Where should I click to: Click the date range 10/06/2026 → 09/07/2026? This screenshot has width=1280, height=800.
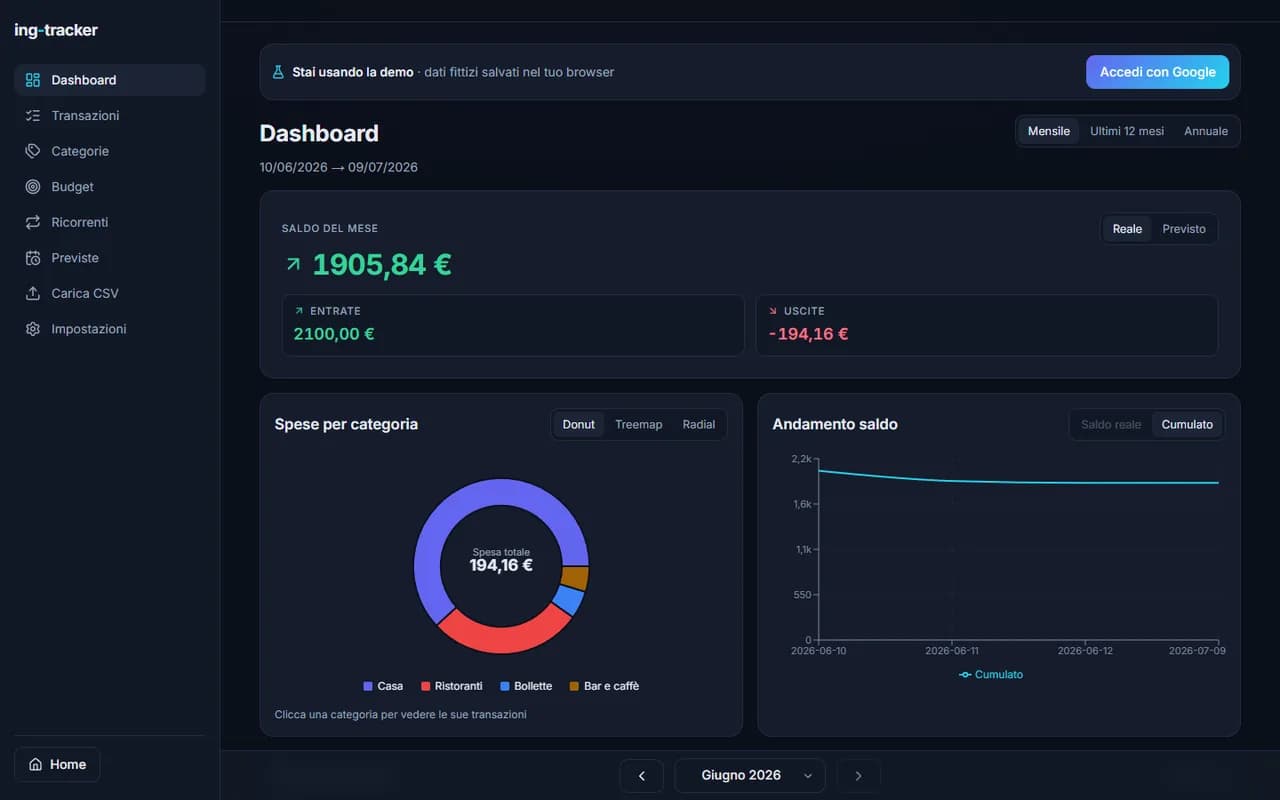pyautogui.click(x=339, y=167)
